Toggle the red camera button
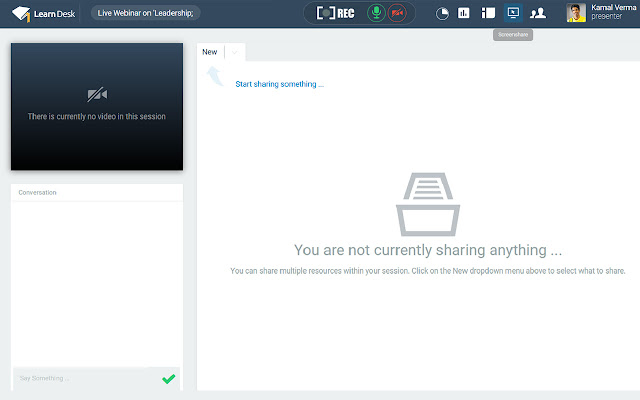The height and width of the screenshot is (400, 640). click(401, 13)
